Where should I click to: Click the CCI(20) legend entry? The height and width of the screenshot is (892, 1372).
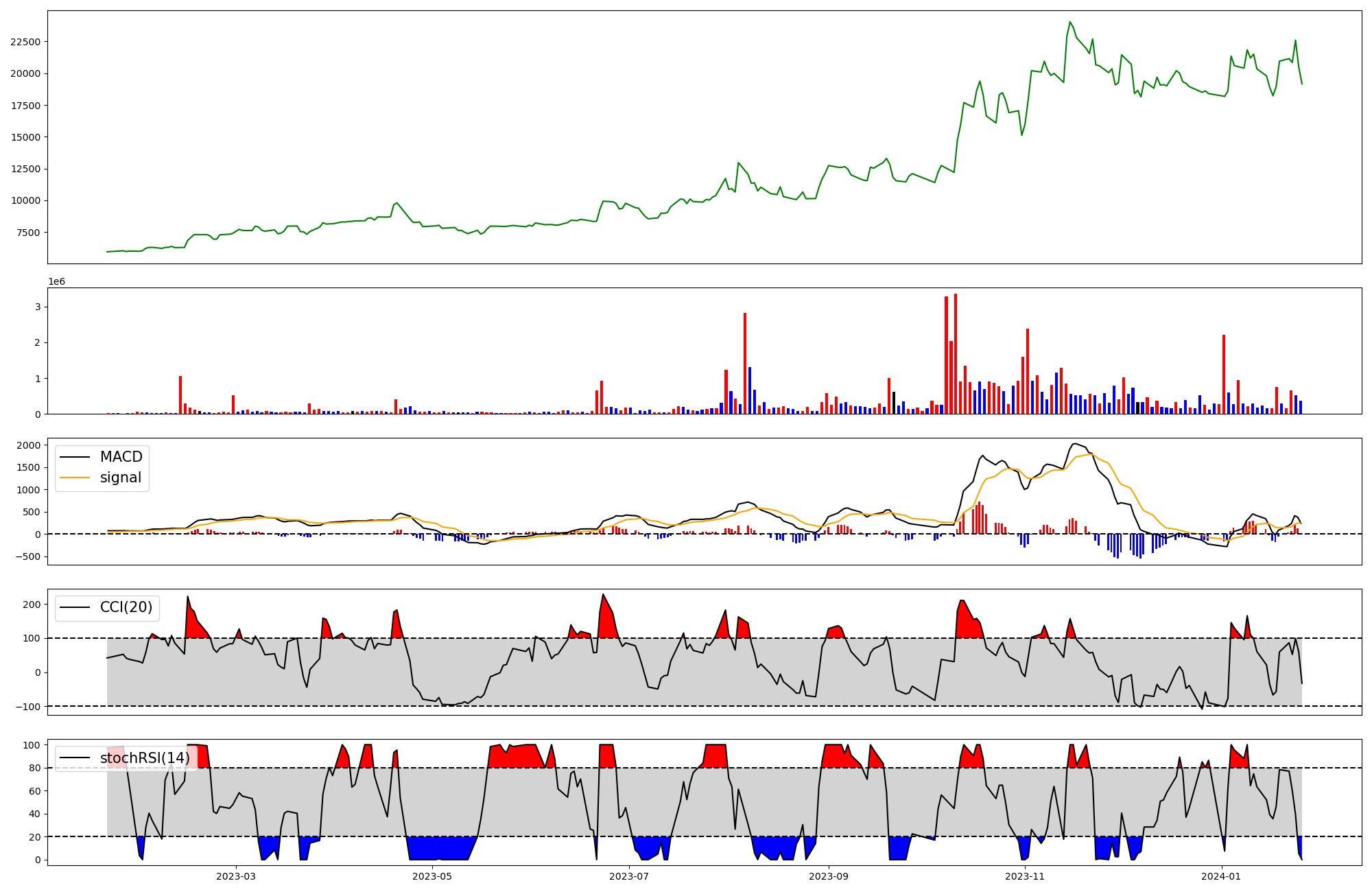[126, 607]
